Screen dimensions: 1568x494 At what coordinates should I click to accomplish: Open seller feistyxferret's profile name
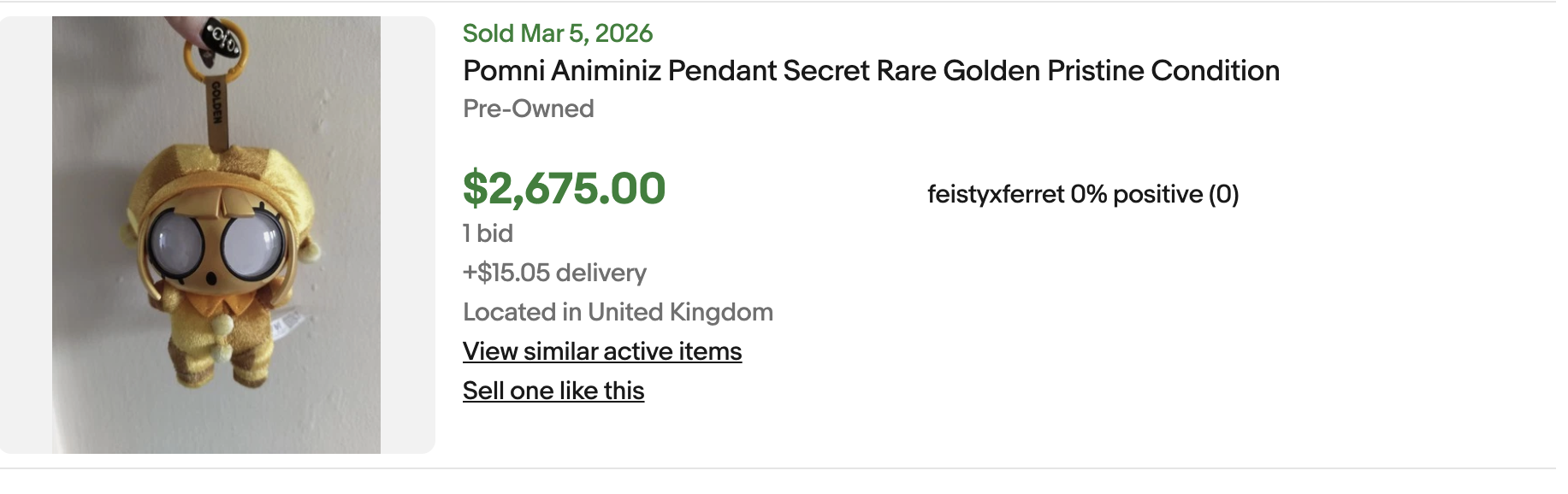(x=996, y=195)
